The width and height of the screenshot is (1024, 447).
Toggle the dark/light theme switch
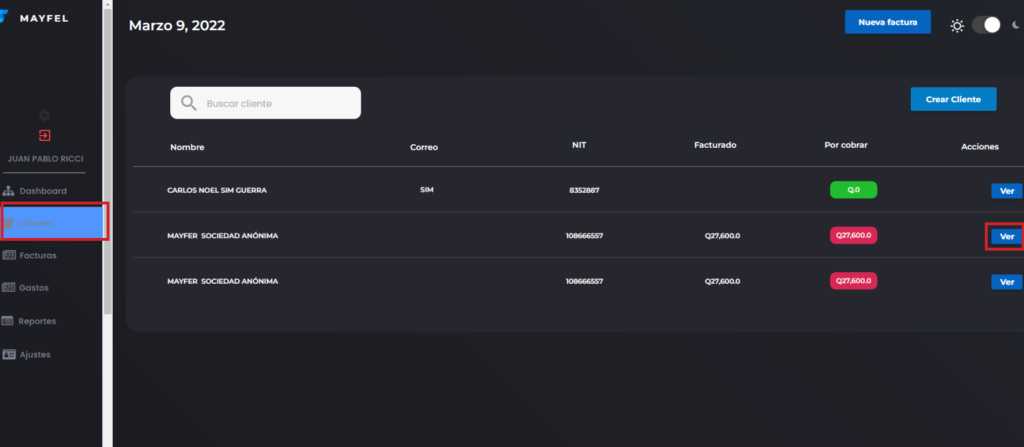coord(985,25)
